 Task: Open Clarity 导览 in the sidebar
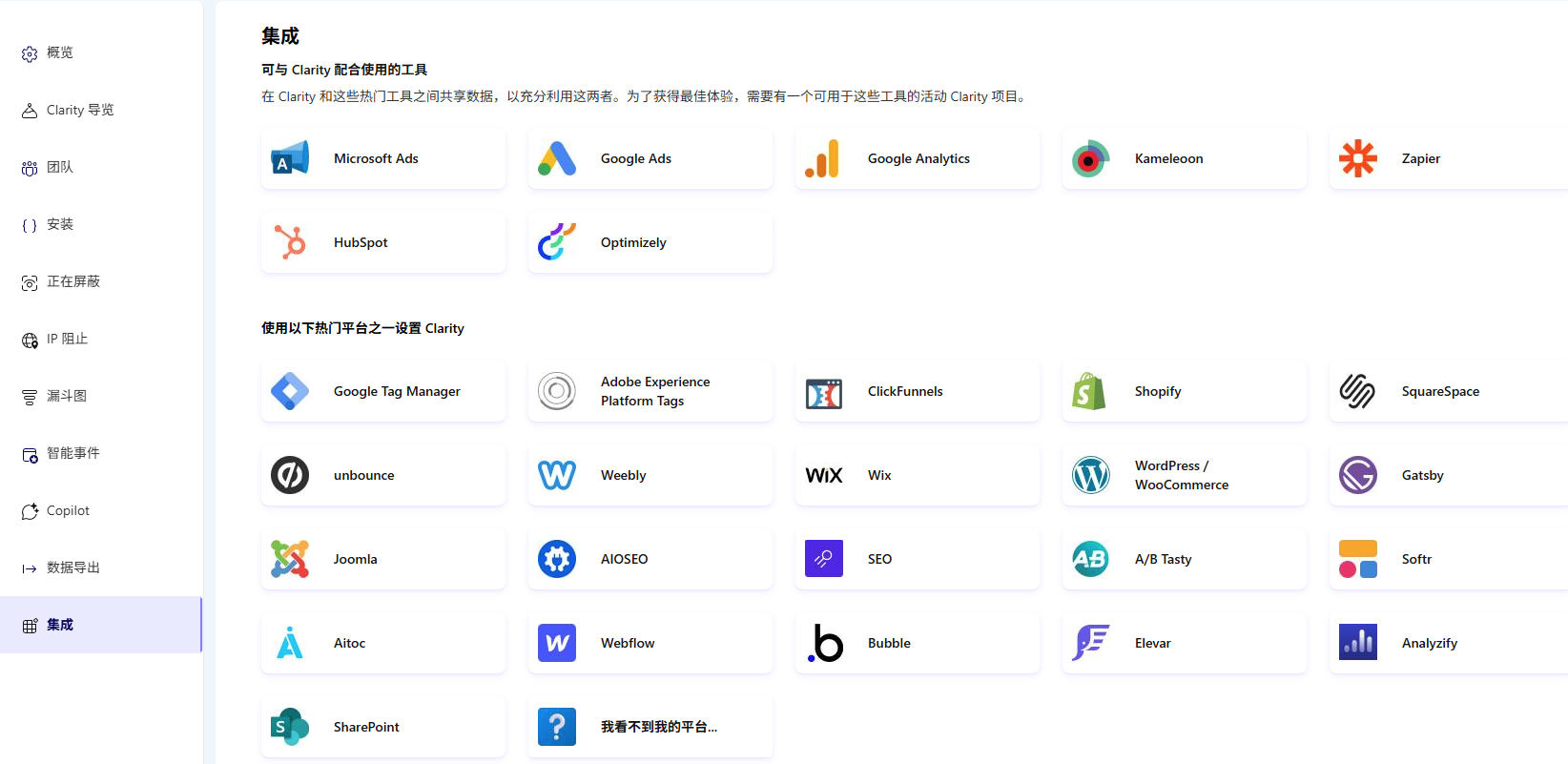(101, 110)
